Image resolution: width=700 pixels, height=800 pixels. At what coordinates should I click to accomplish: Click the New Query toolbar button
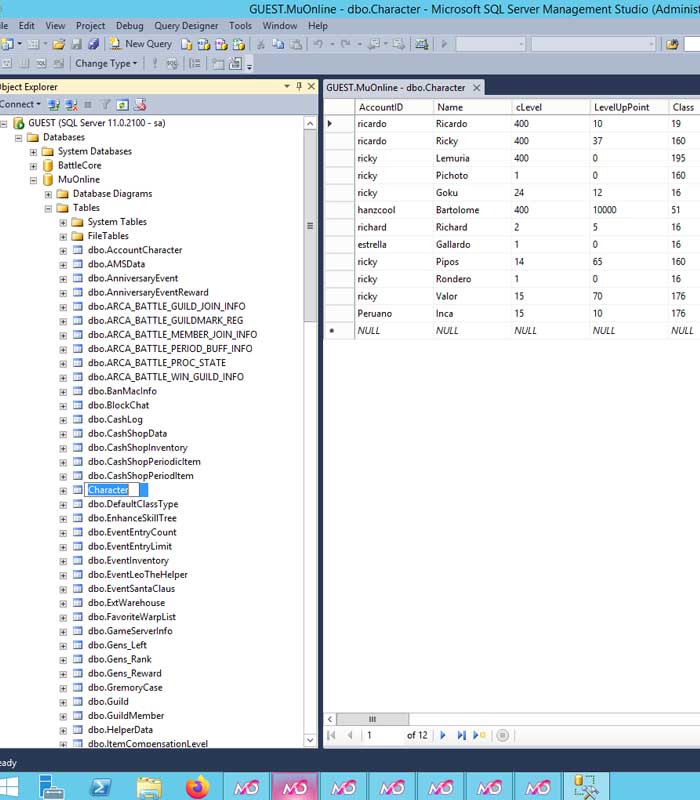pos(141,44)
